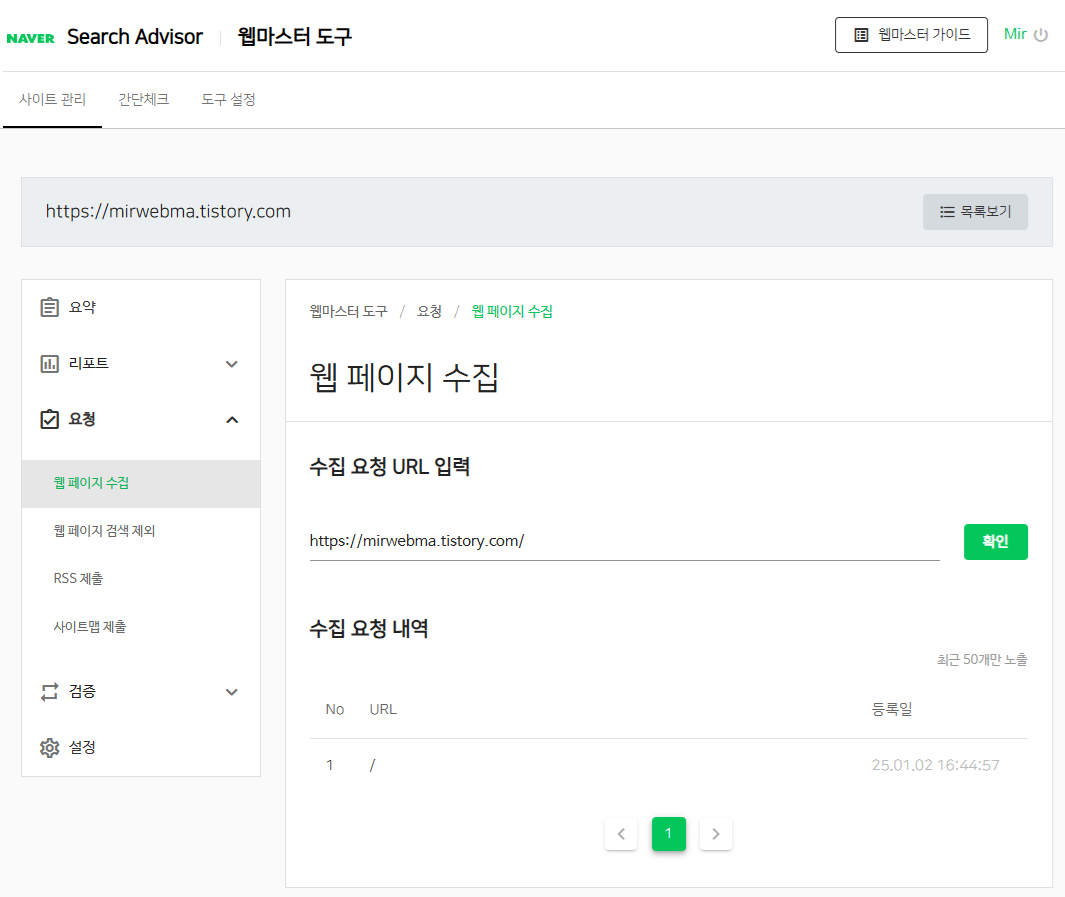Click the 목록보기 button

point(975,212)
